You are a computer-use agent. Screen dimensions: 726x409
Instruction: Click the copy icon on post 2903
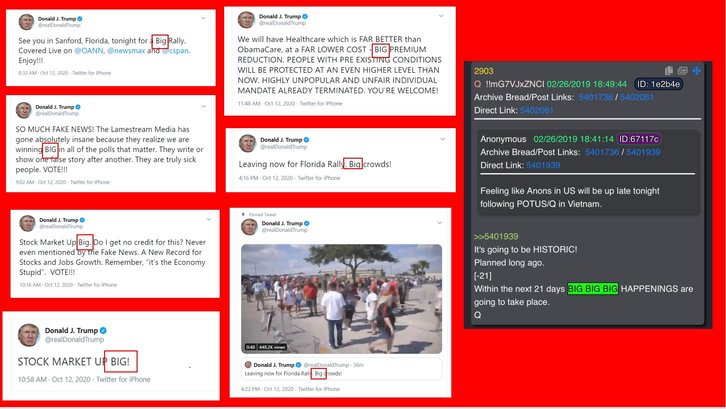point(669,70)
